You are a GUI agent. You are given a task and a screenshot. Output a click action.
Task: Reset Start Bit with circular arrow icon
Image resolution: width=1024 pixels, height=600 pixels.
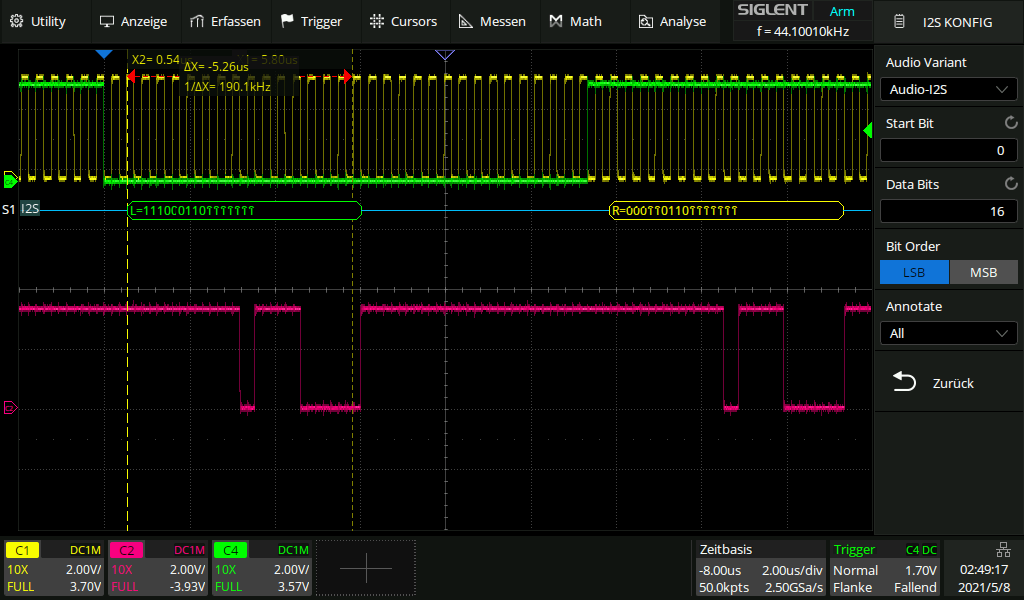[1010, 124]
